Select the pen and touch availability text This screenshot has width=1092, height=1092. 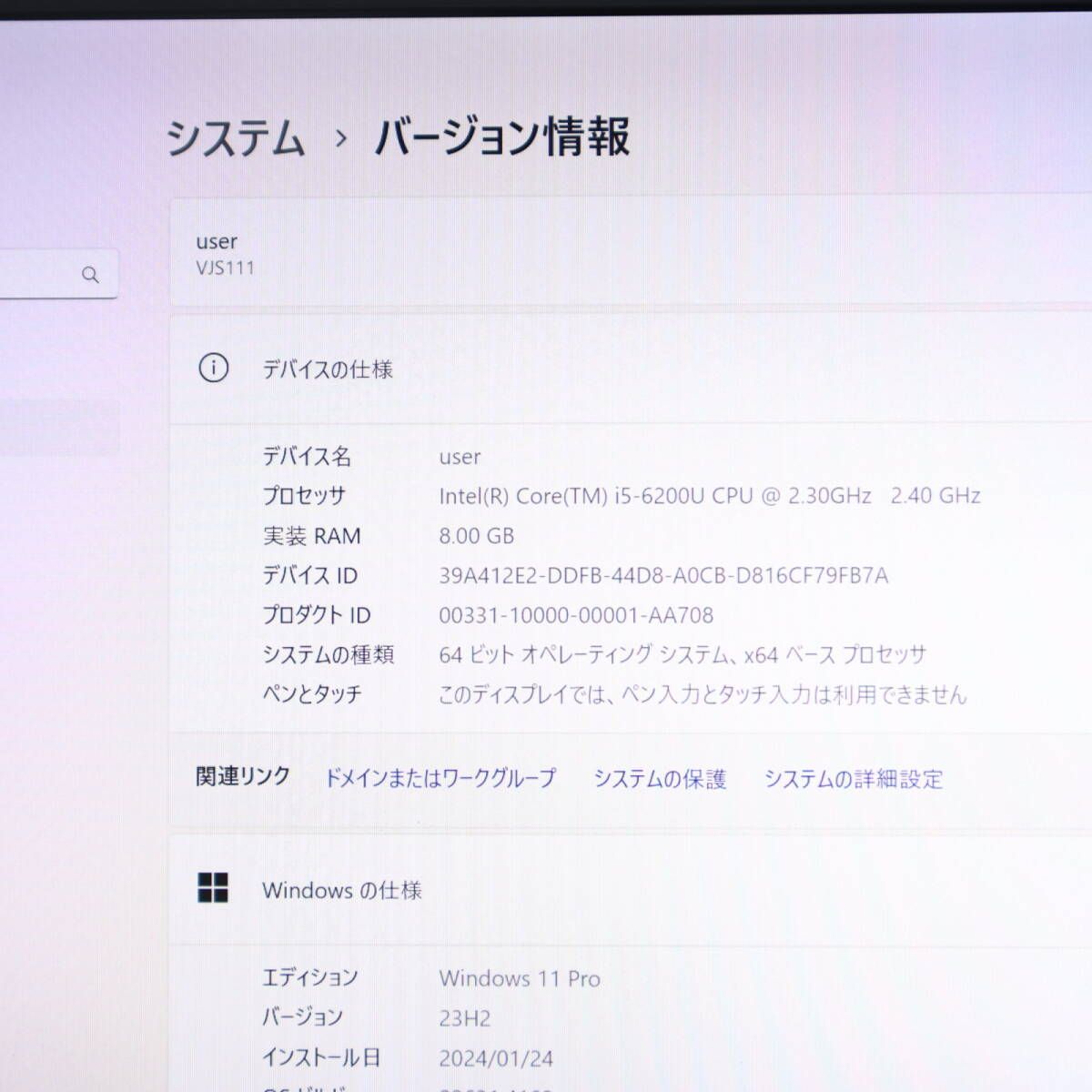[703, 694]
